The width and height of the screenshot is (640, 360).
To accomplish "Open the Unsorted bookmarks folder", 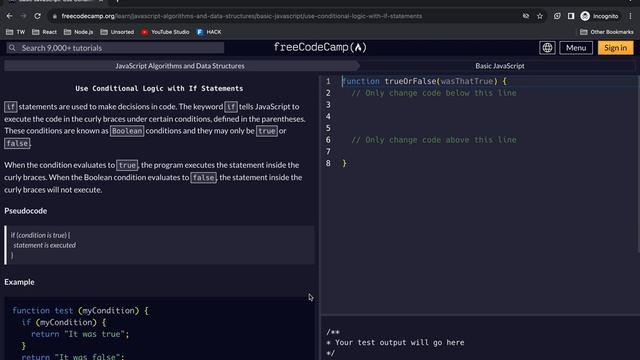I will click(x=117, y=32).
